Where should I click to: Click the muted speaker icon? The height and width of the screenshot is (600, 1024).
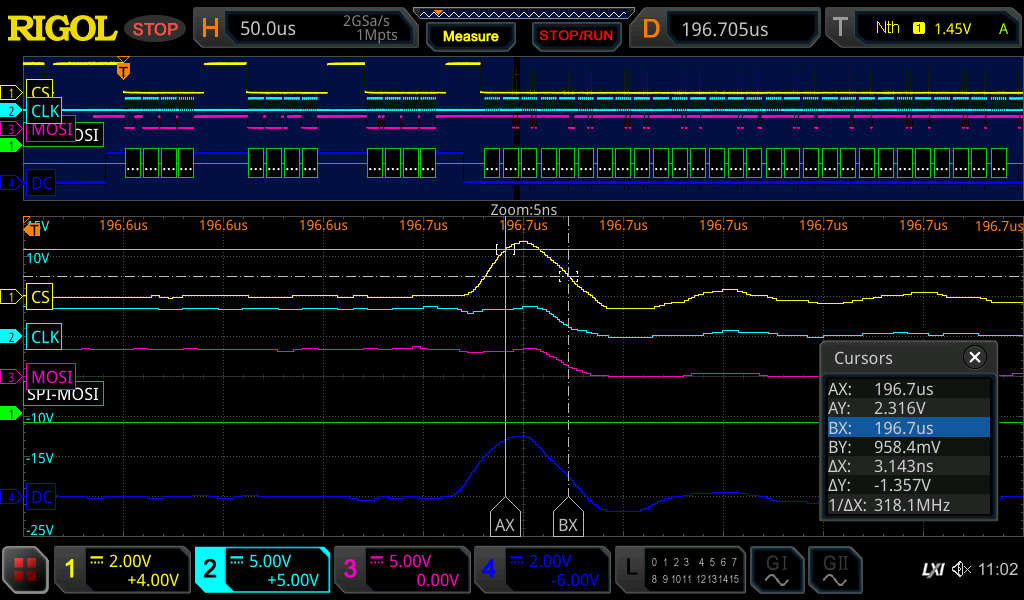(x=961, y=569)
